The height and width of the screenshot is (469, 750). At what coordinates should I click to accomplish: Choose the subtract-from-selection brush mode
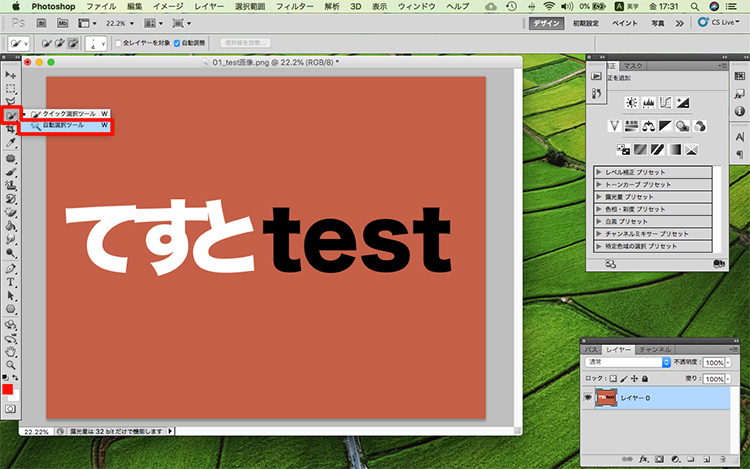(x=73, y=44)
